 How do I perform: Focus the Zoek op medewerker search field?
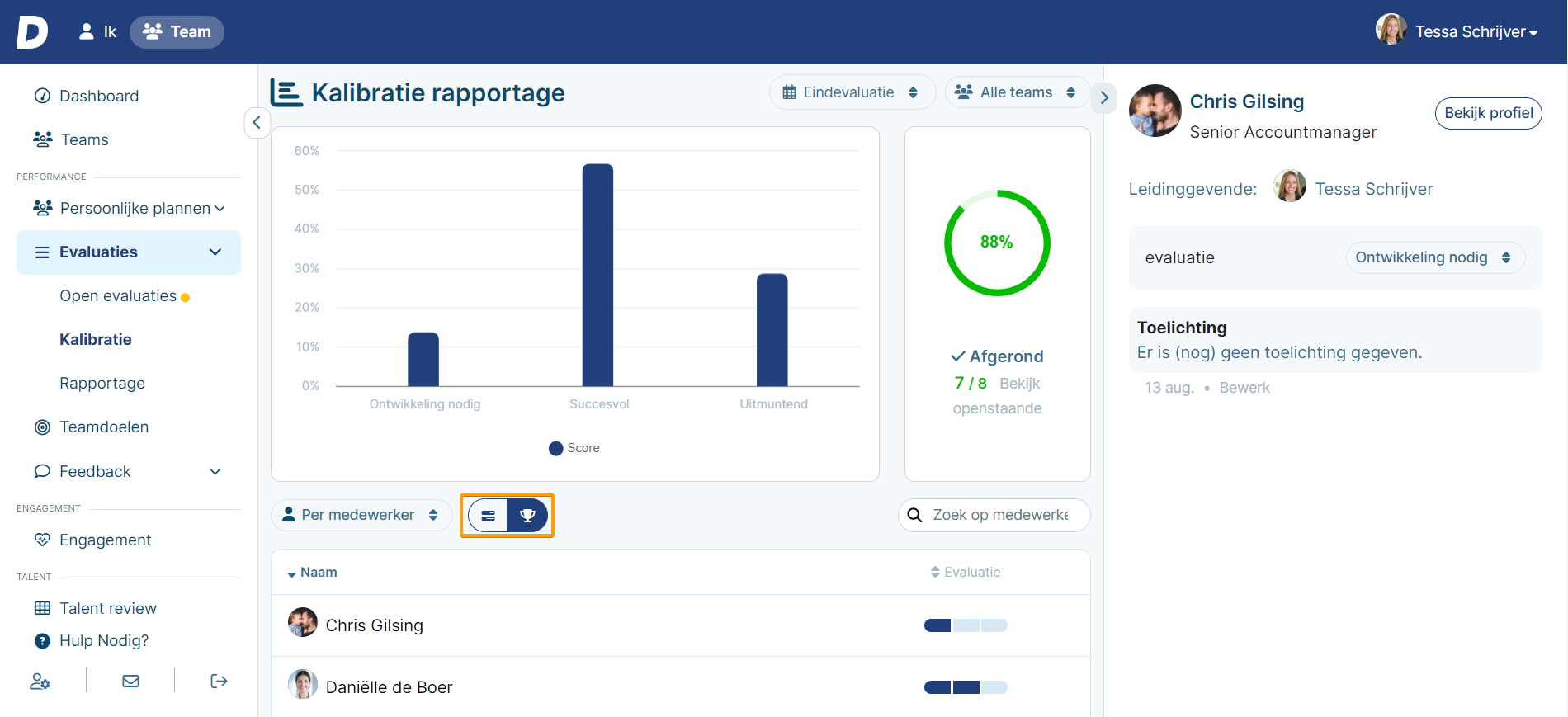tap(994, 515)
